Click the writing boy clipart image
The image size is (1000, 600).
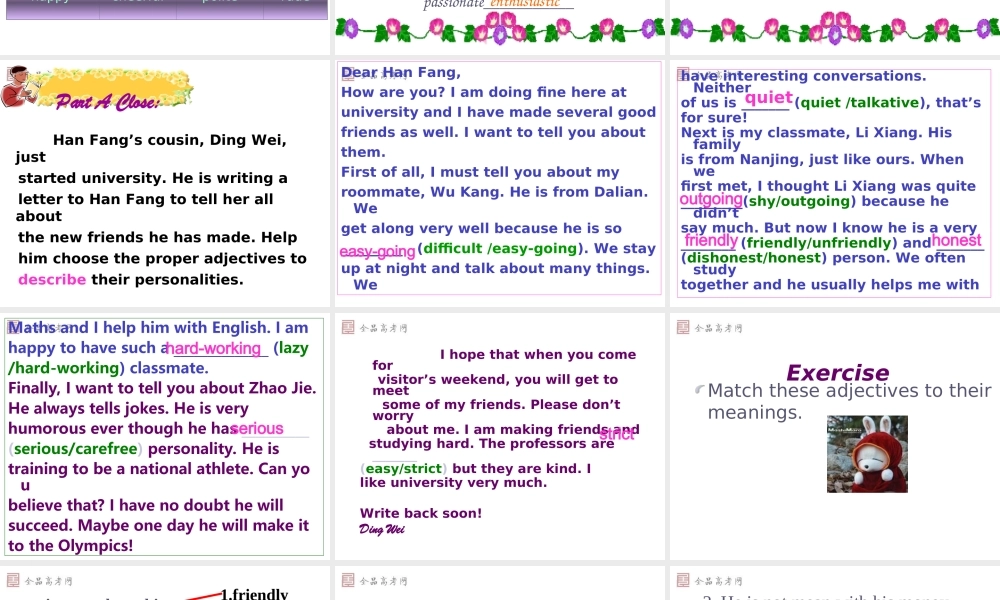coord(18,86)
